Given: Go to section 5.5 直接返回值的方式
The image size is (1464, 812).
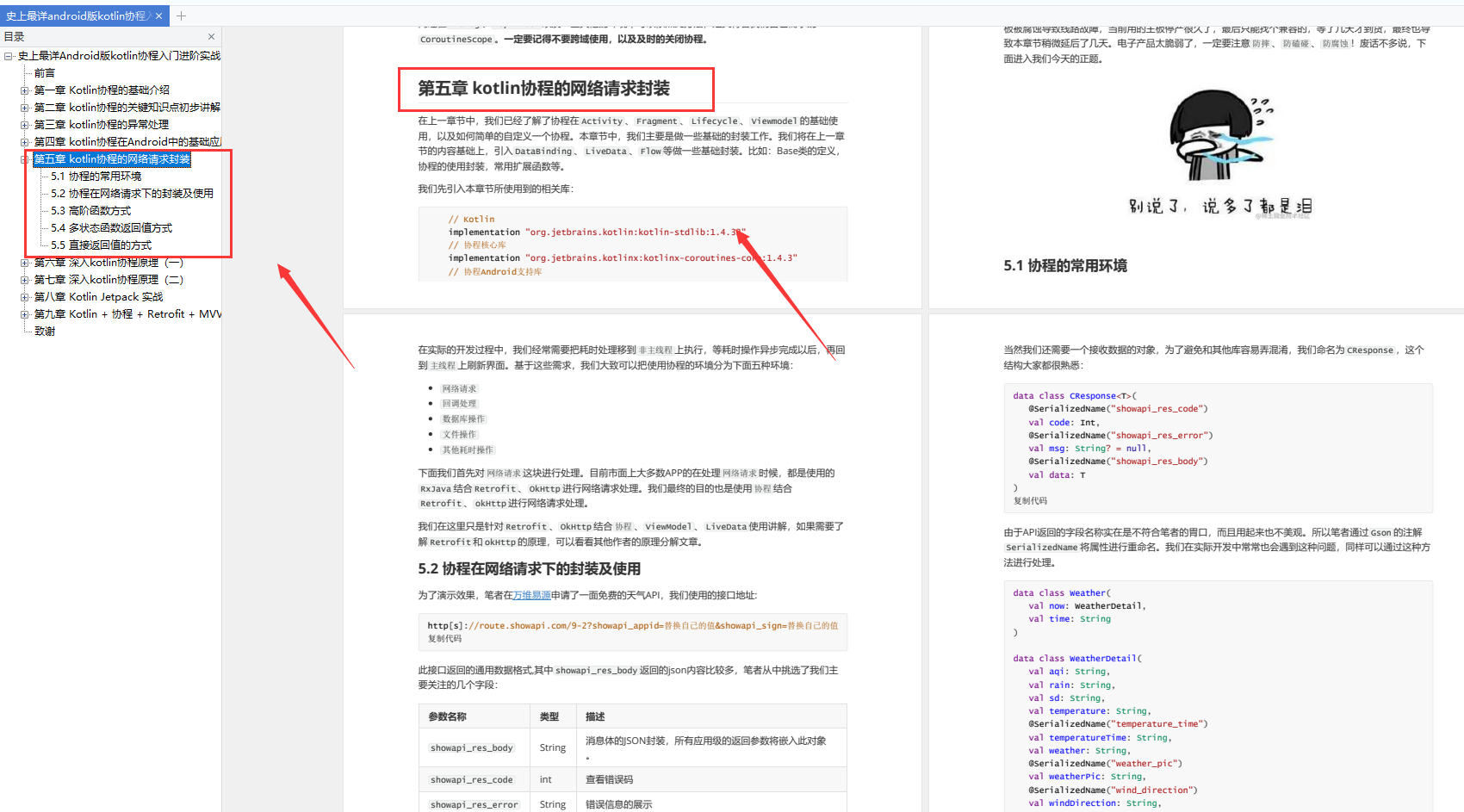Looking at the screenshot, I should [102, 245].
